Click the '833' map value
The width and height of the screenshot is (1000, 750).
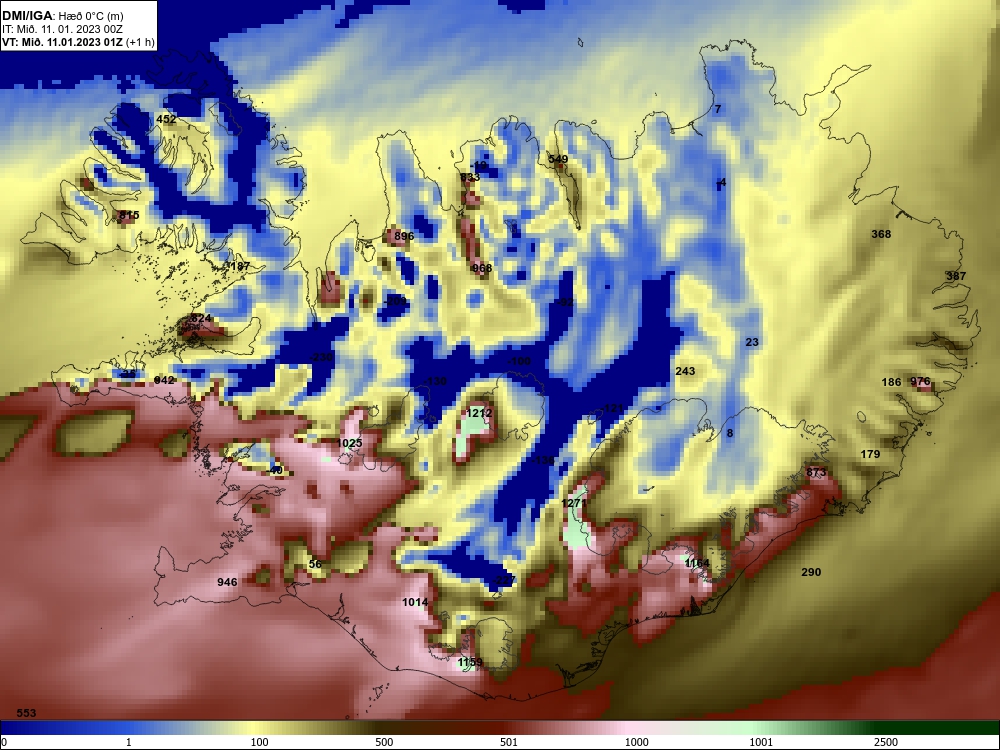[470, 177]
